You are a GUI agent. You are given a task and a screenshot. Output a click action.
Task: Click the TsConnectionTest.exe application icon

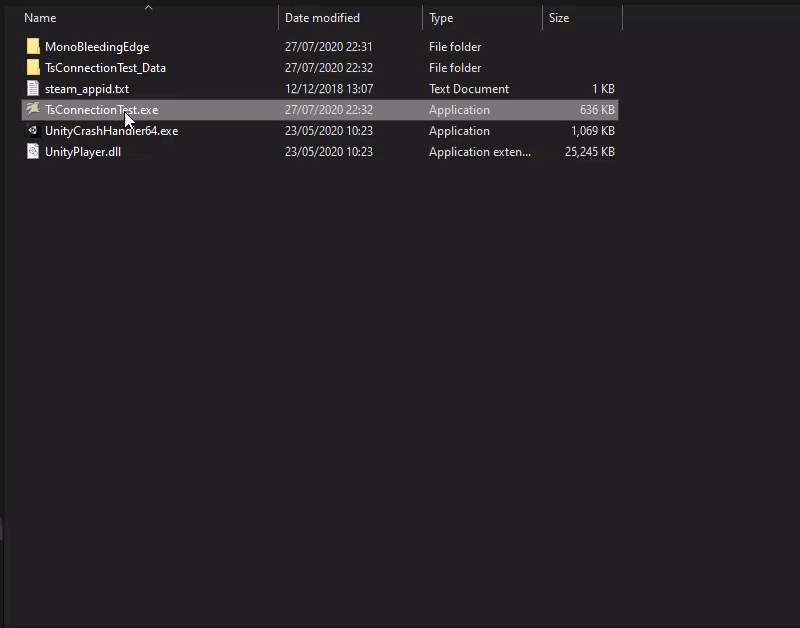coord(33,109)
